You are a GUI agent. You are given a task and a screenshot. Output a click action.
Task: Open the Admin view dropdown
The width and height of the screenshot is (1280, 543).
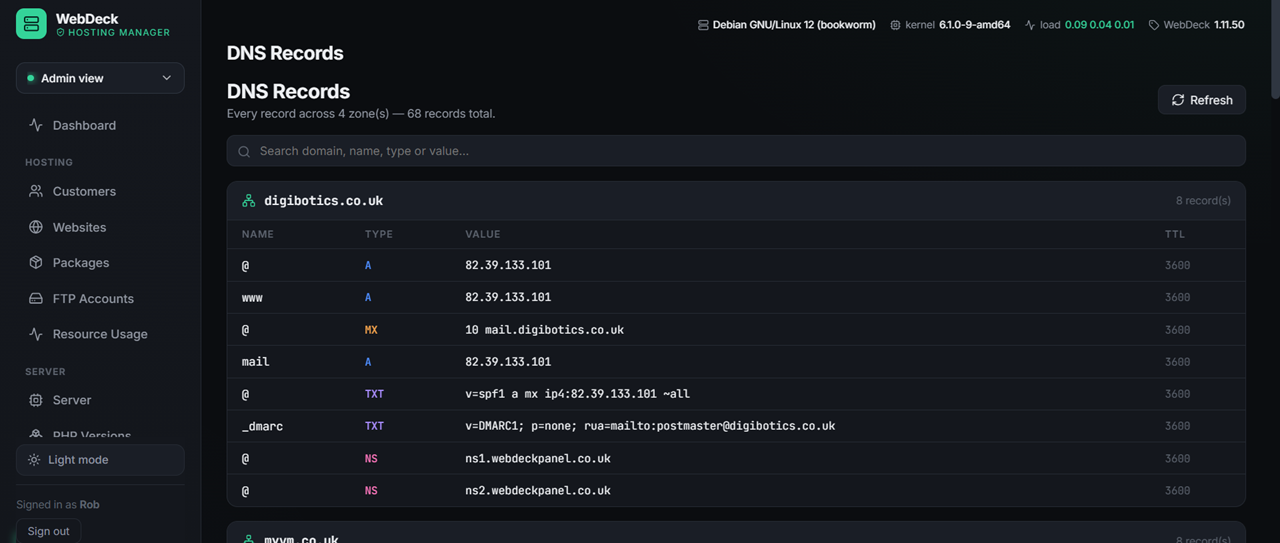tap(100, 78)
